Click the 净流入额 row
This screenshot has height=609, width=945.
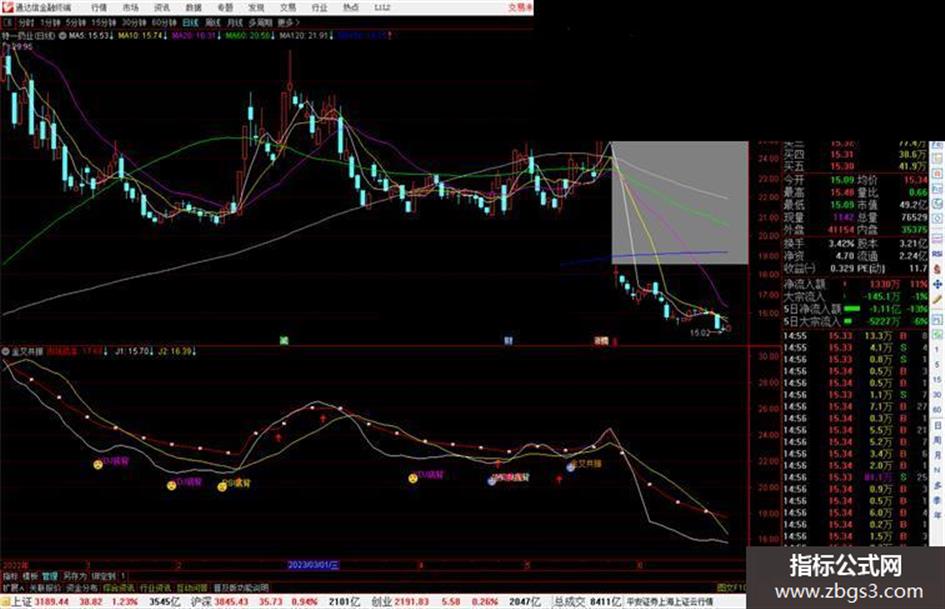coord(855,284)
